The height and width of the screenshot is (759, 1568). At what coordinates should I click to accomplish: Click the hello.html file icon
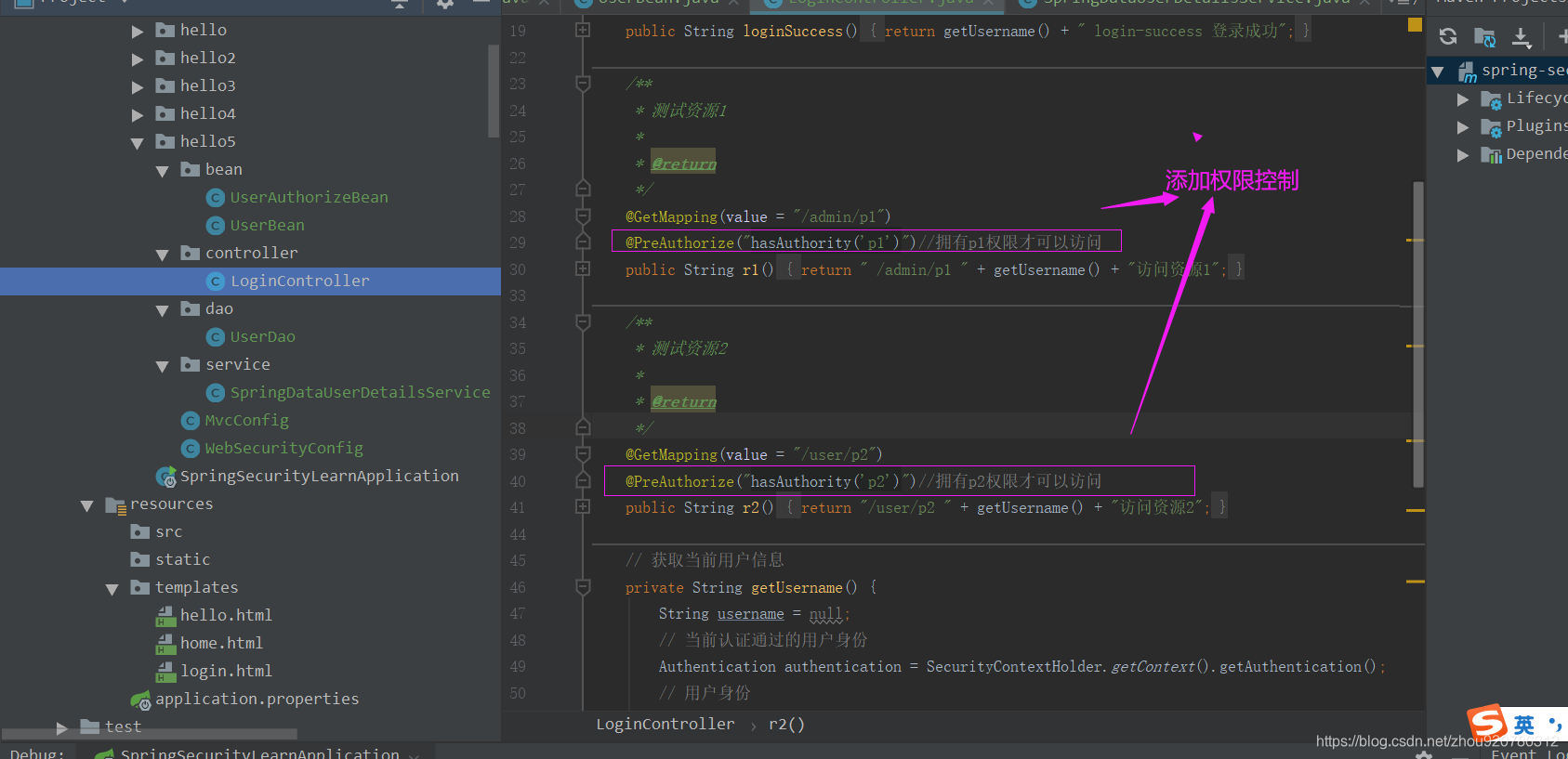165,616
